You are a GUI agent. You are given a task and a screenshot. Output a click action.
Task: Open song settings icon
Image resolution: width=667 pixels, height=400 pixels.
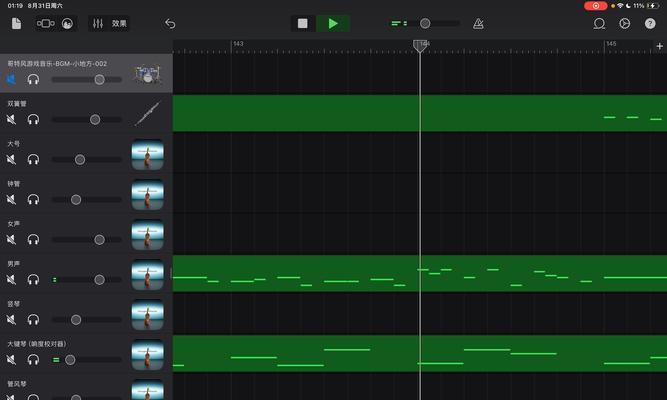click(624, 23)
